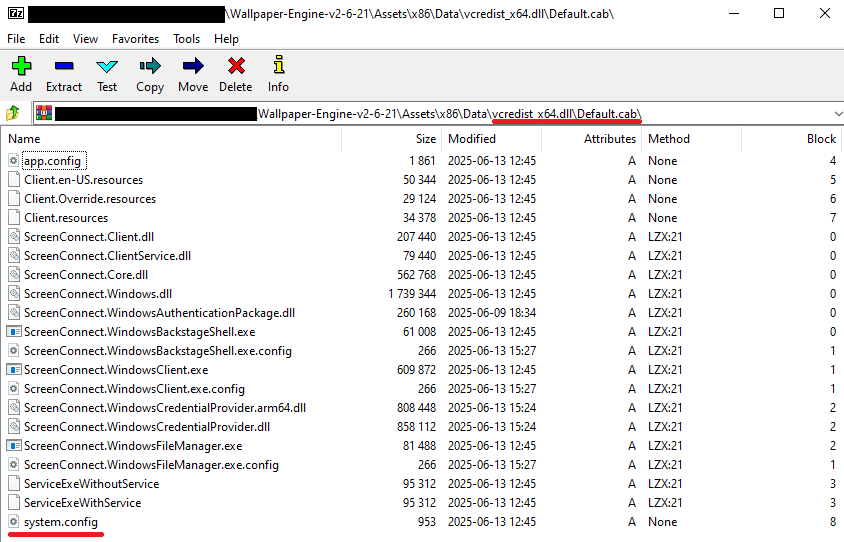Click the icon beside ScreenConnect.WindowsFileManager.exe
This screenshot has width=844, height=542.
point(14,446)
